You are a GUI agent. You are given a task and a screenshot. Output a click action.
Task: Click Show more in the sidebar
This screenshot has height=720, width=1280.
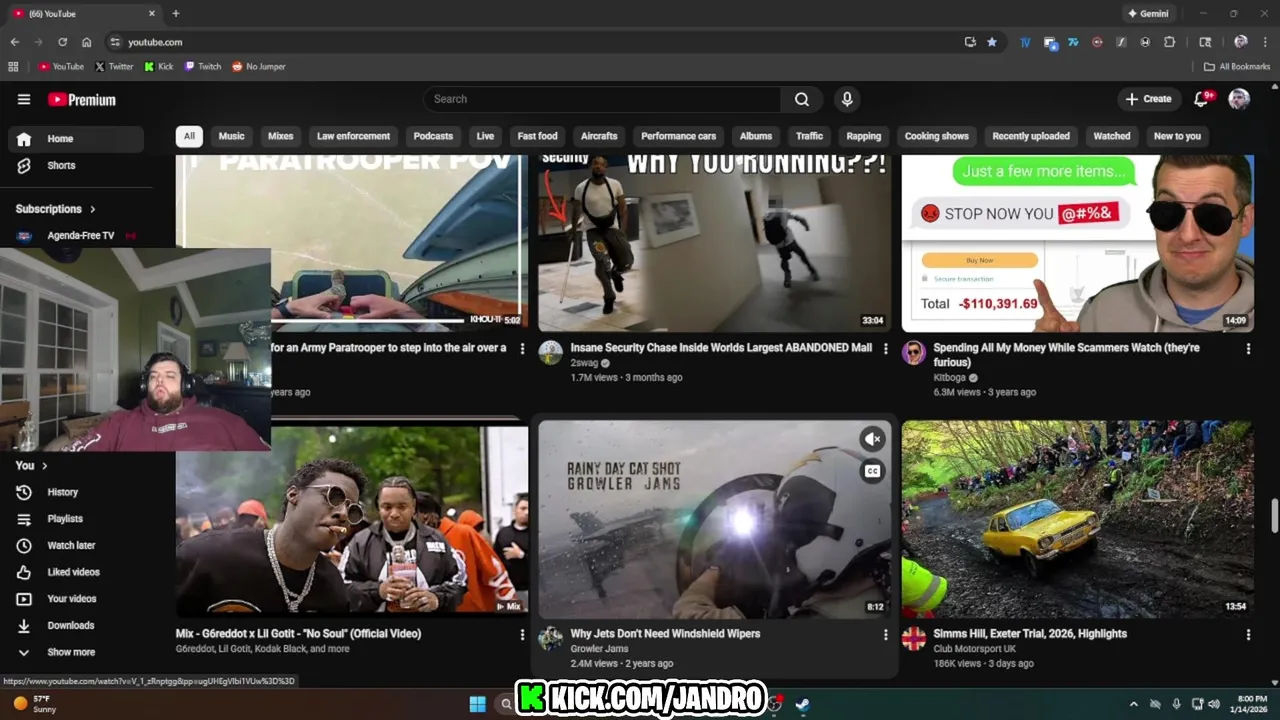76,652
